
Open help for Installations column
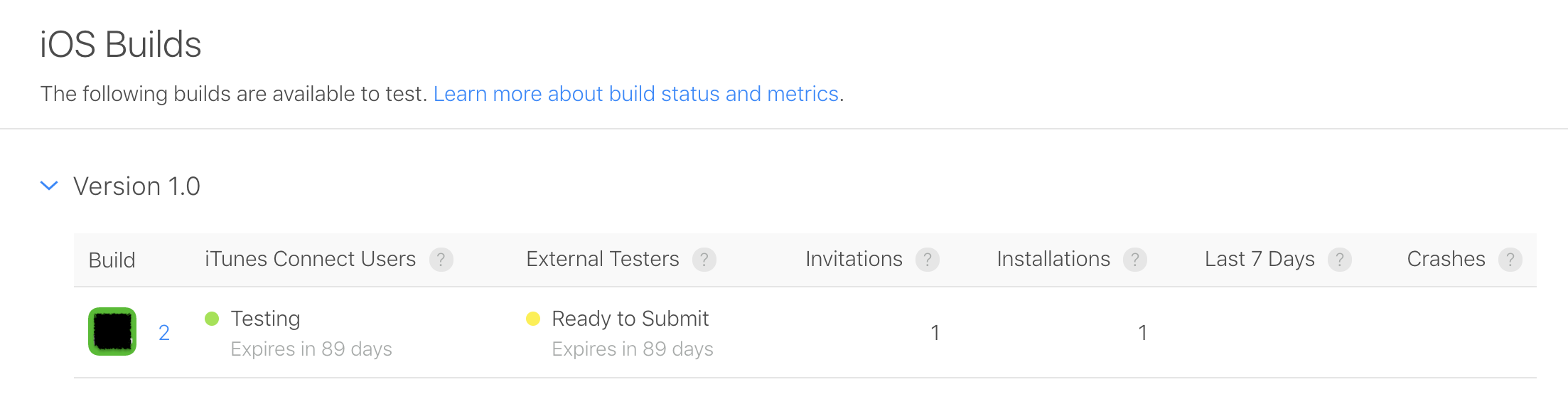(x=1135, y=259)
